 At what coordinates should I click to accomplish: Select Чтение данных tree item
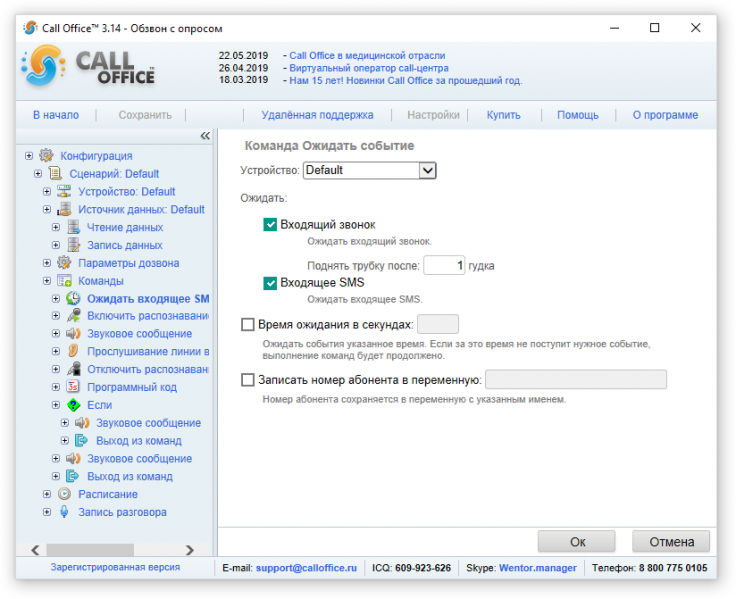125,227
